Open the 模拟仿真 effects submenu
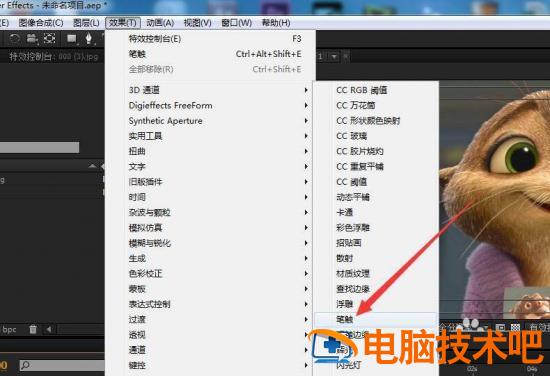 point(210,228)
